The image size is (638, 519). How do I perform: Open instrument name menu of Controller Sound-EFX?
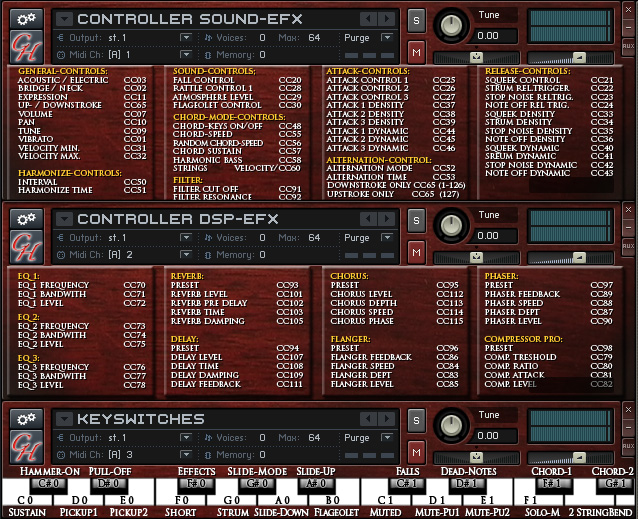click(64, 19)
